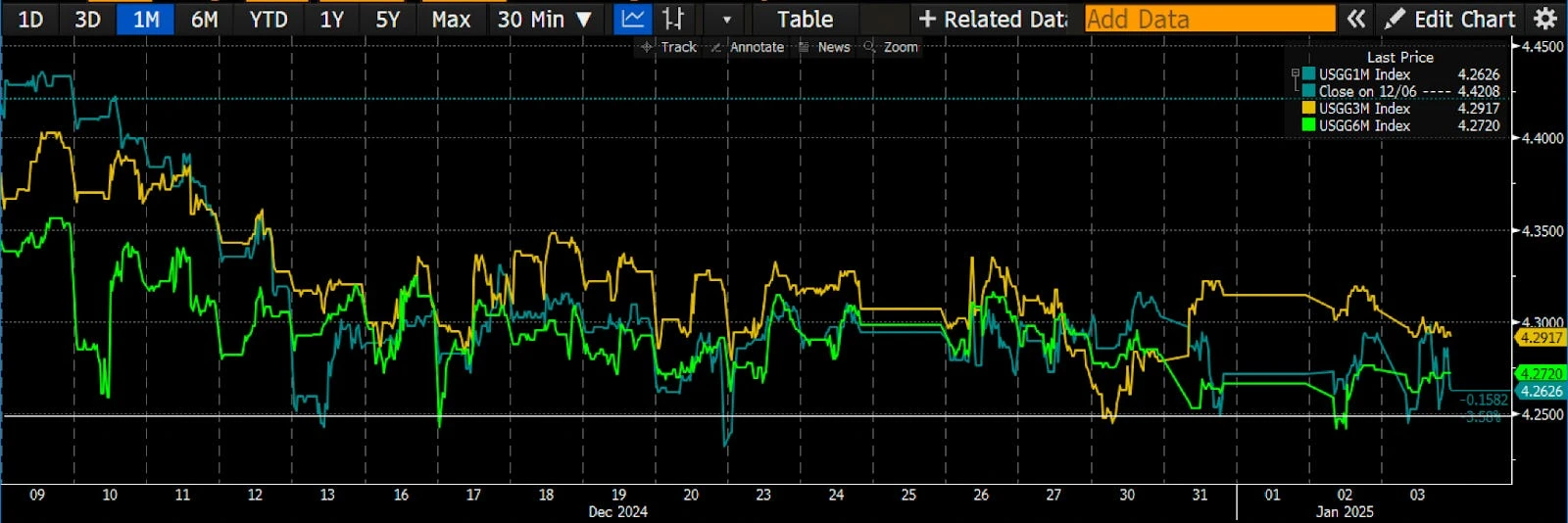Choose the Max range tab
Screen dimensions: 1568x523
coord(451,19)
